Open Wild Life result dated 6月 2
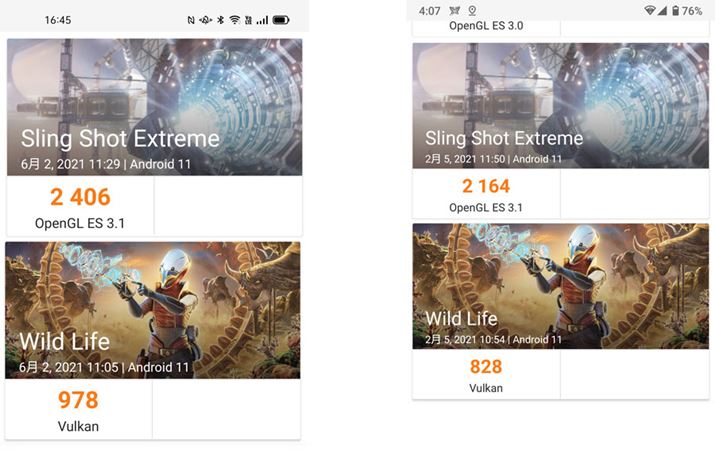715x450 pixels. click(x=153, y=310)
